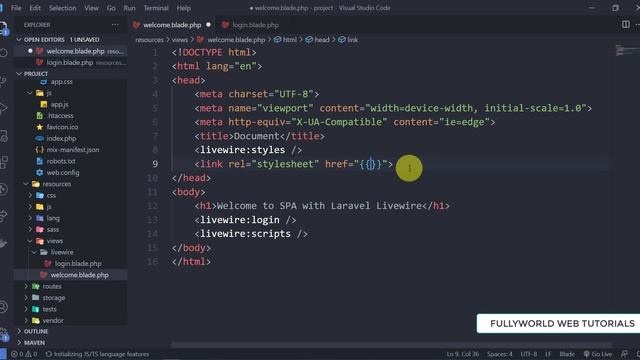Open the Edit menu
This screenshot has width=640, height=360.
tap(35, 8)
